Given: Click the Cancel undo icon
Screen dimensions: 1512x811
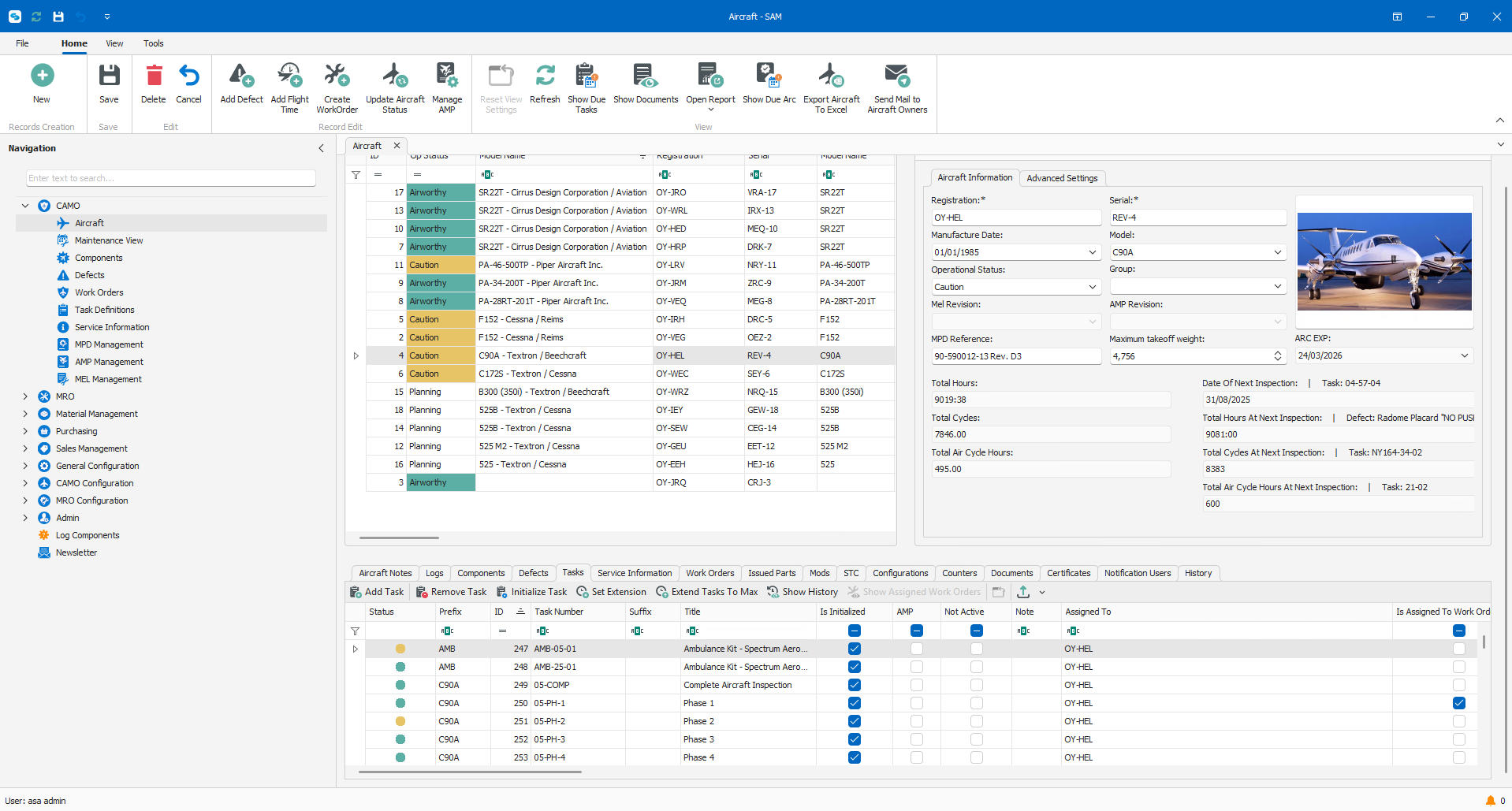Looking at the screenshot, I should tap(188, 76).
